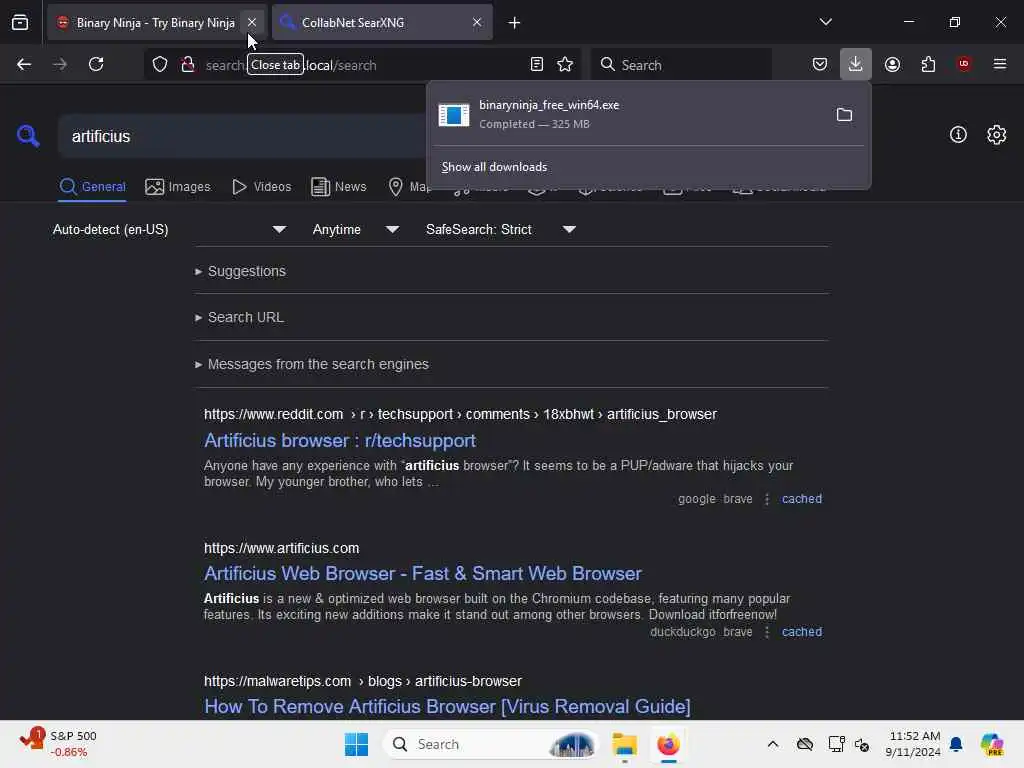Click the Firefox back arrow button
The image size is (1024, 768).
(24, 64)
